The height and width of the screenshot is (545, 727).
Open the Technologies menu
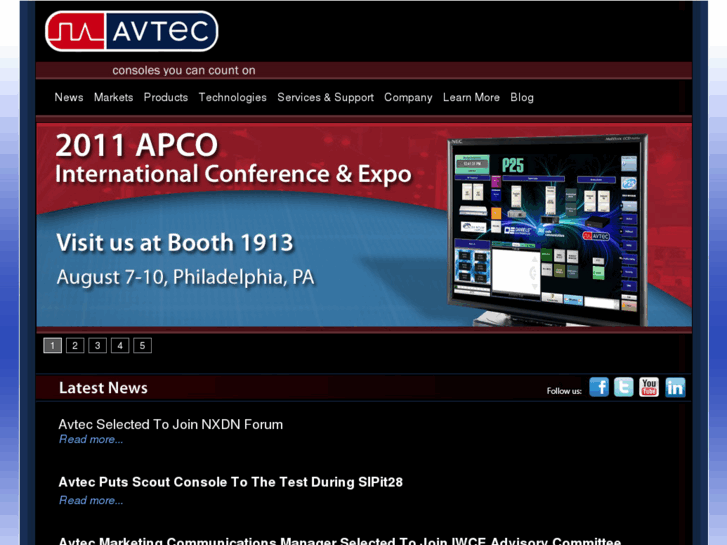pos(233,97)
